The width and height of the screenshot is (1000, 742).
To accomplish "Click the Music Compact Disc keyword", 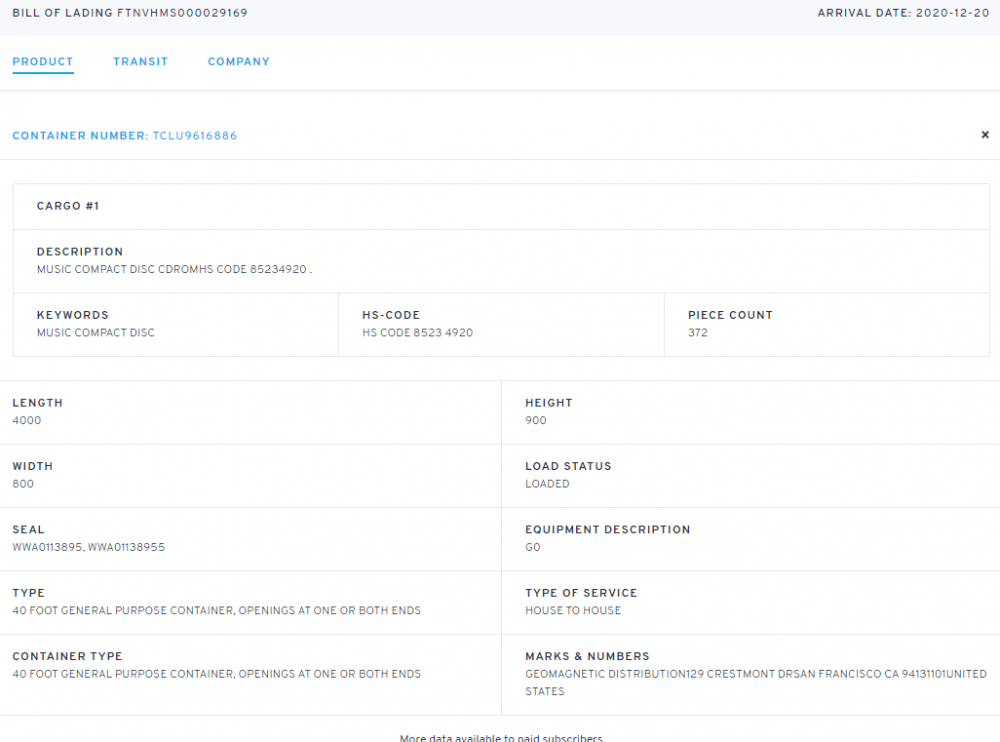I will point(96,333).
